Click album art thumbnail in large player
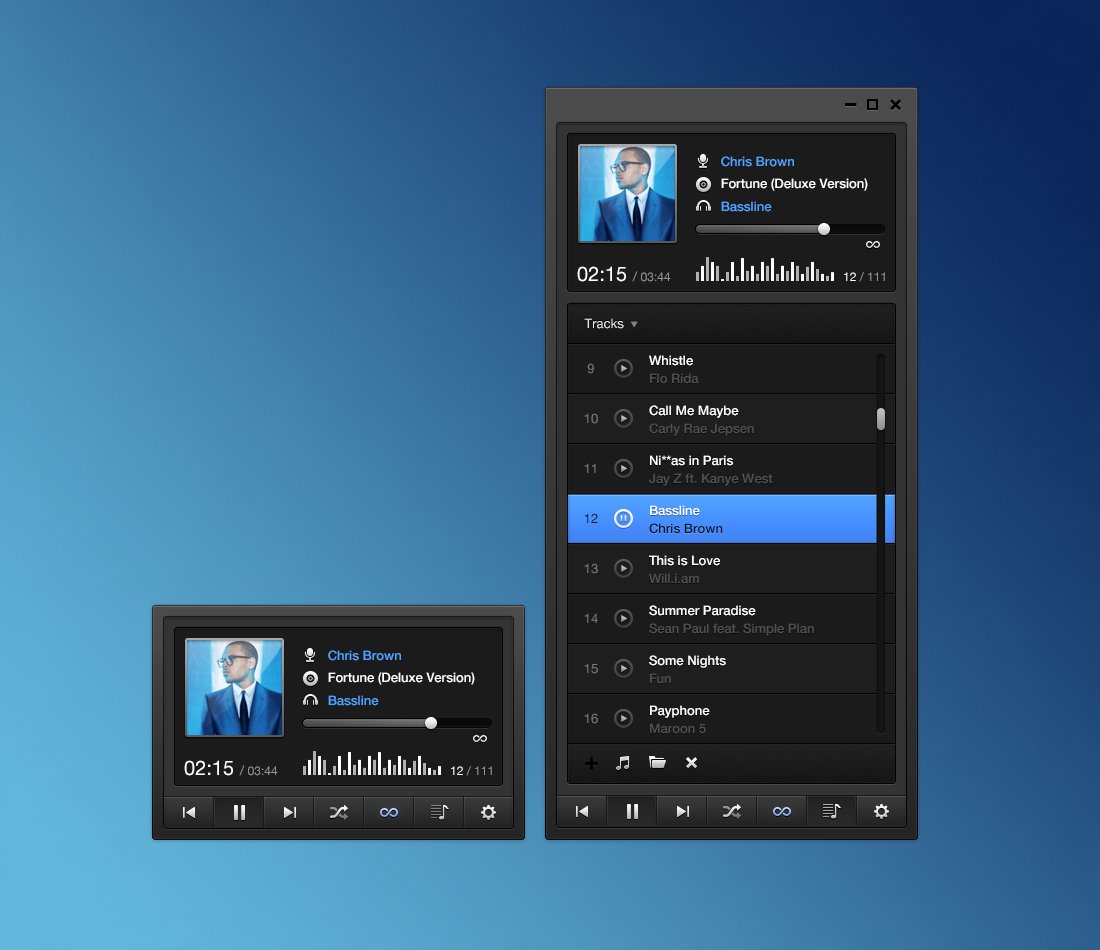 (x=627, y=194)
